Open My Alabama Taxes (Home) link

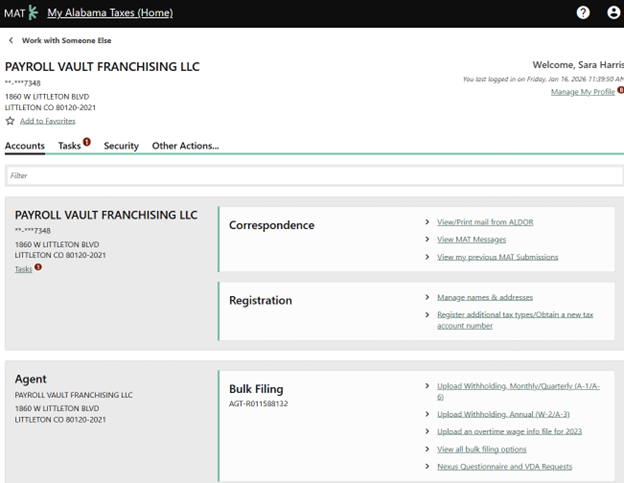point(110,13)
